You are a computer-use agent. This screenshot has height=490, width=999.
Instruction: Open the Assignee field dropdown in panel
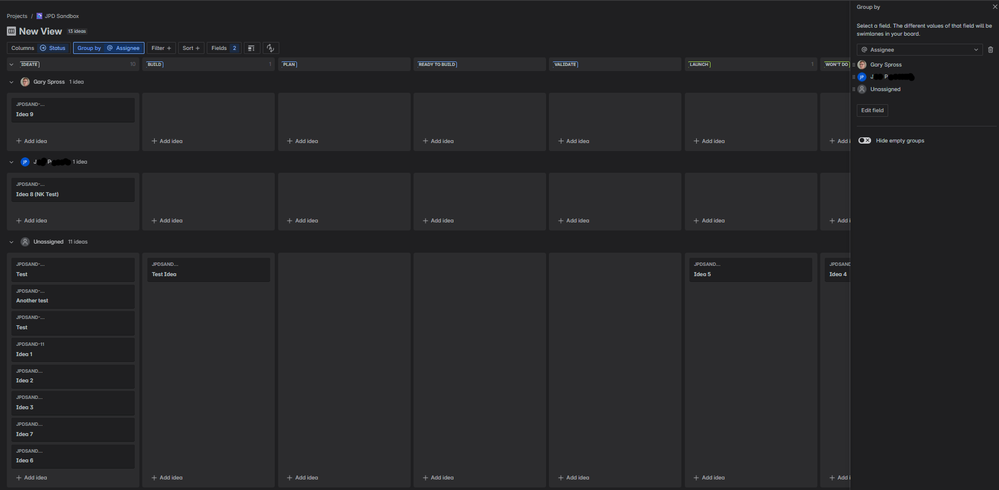919,50
